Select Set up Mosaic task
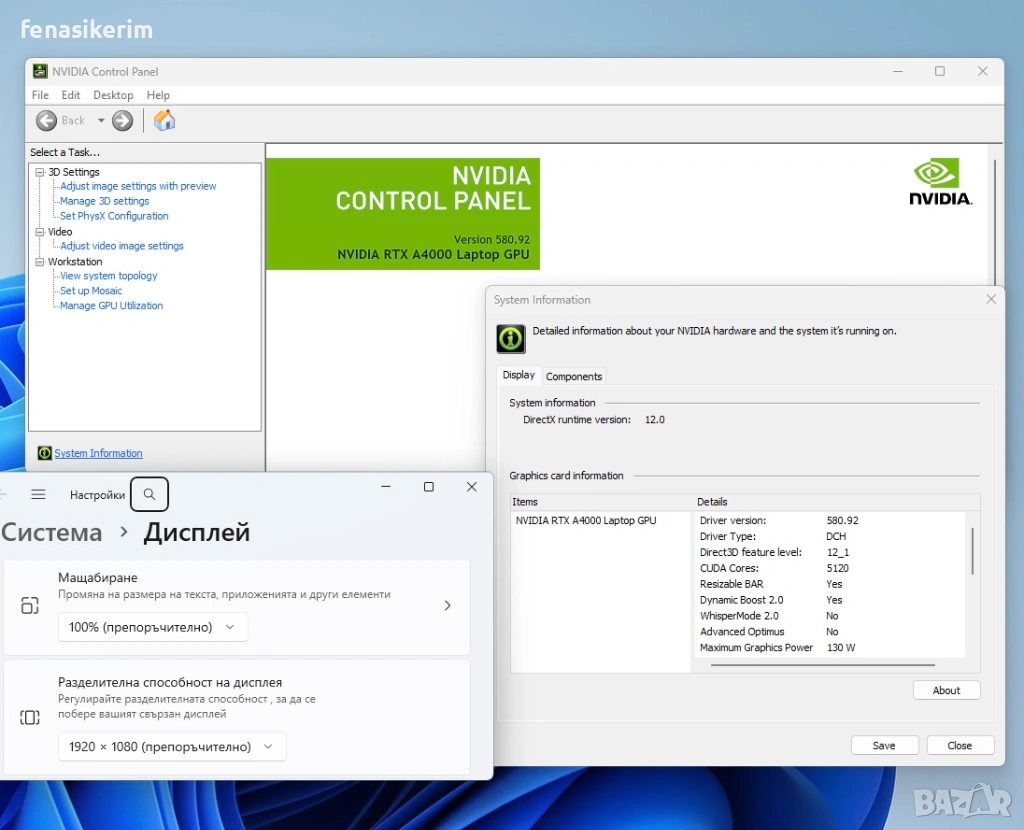This screenshot has width=1024, height=830. point(91,291)
